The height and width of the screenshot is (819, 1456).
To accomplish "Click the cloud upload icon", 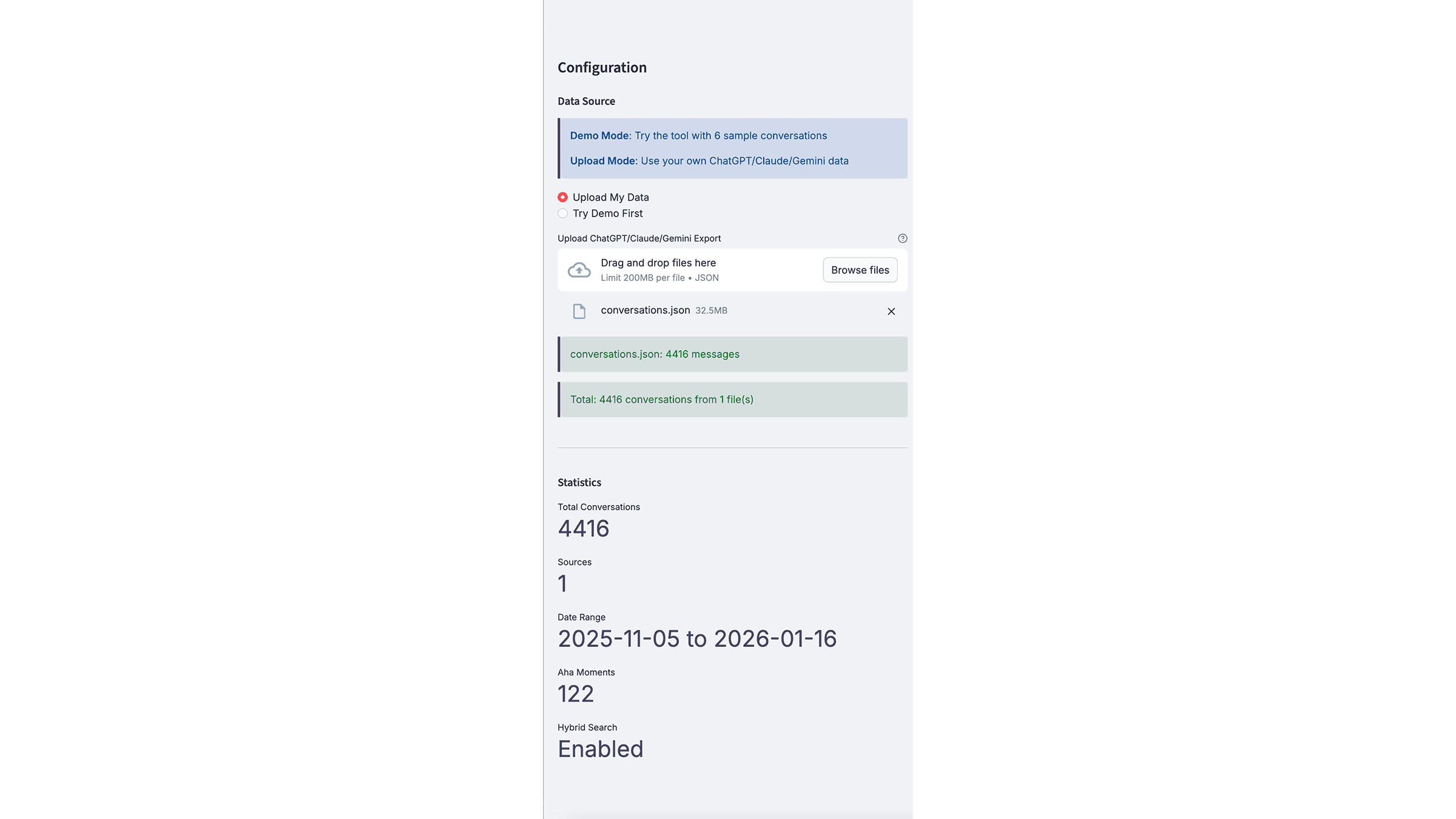I will pyautogui.click(x=579, y=270).
